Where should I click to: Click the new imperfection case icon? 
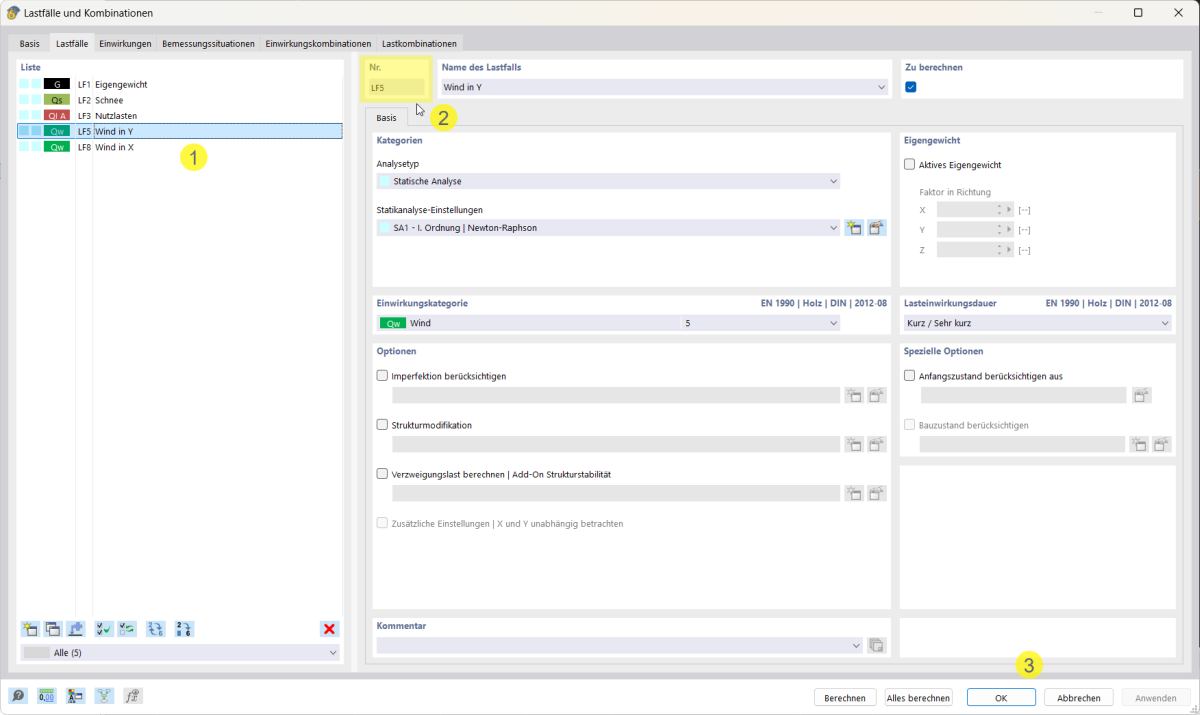pos(854,395)
